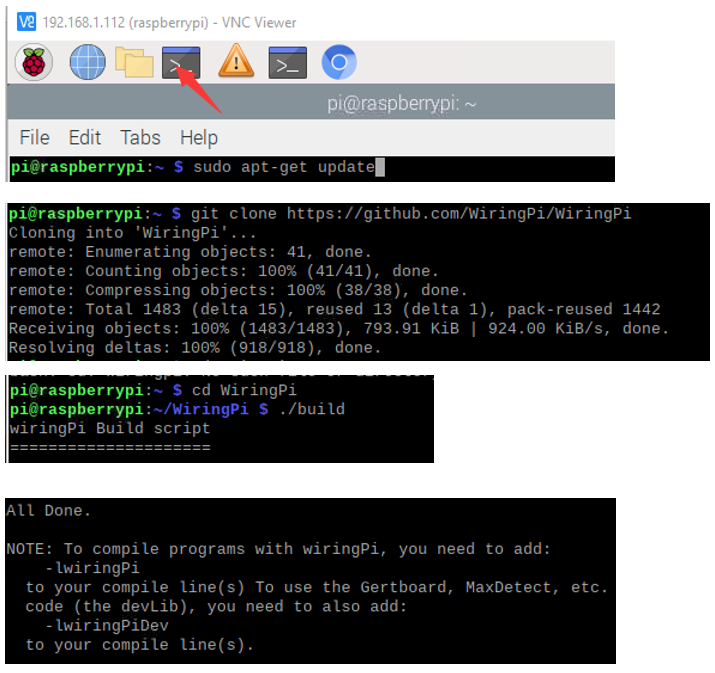Click the "Cloning into 'WiringPi'..." line

click(132, 233)
